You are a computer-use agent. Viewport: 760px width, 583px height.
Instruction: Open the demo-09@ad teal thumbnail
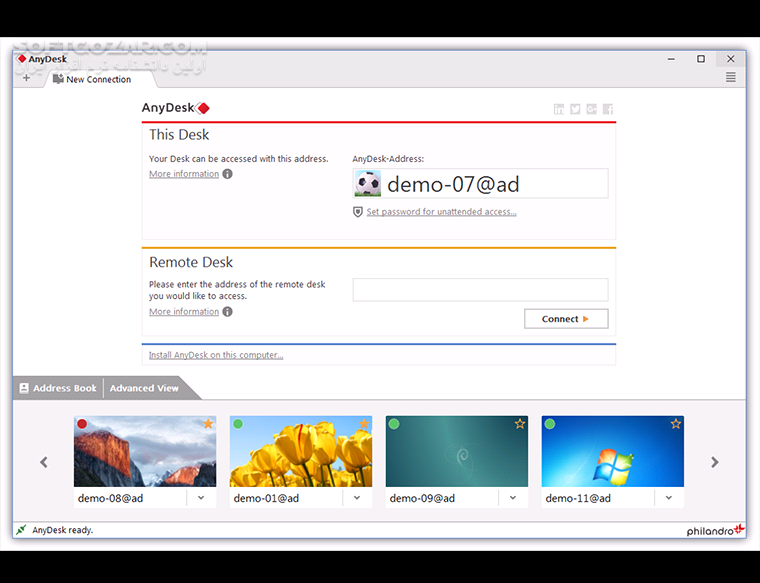click(x=457, y=451)
